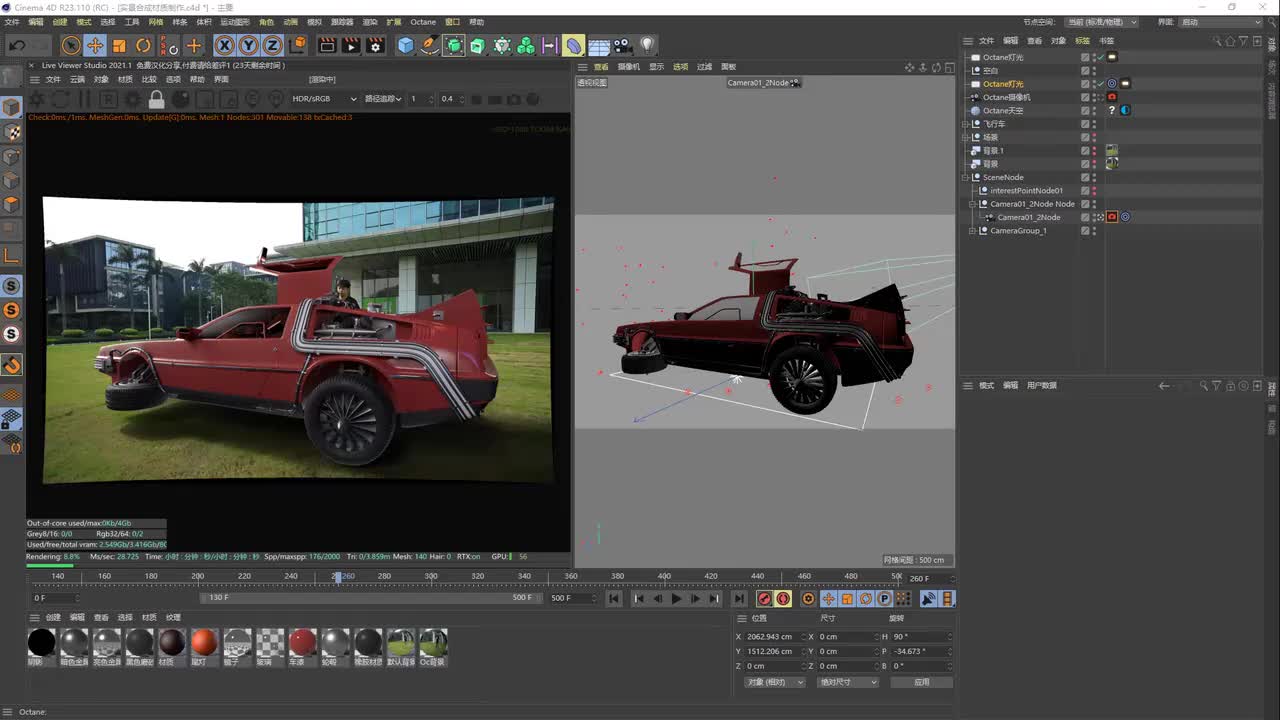This screenshot has width=1280, height=720.
Task: Toggle X-axis lock button
Action: point(224,45)
